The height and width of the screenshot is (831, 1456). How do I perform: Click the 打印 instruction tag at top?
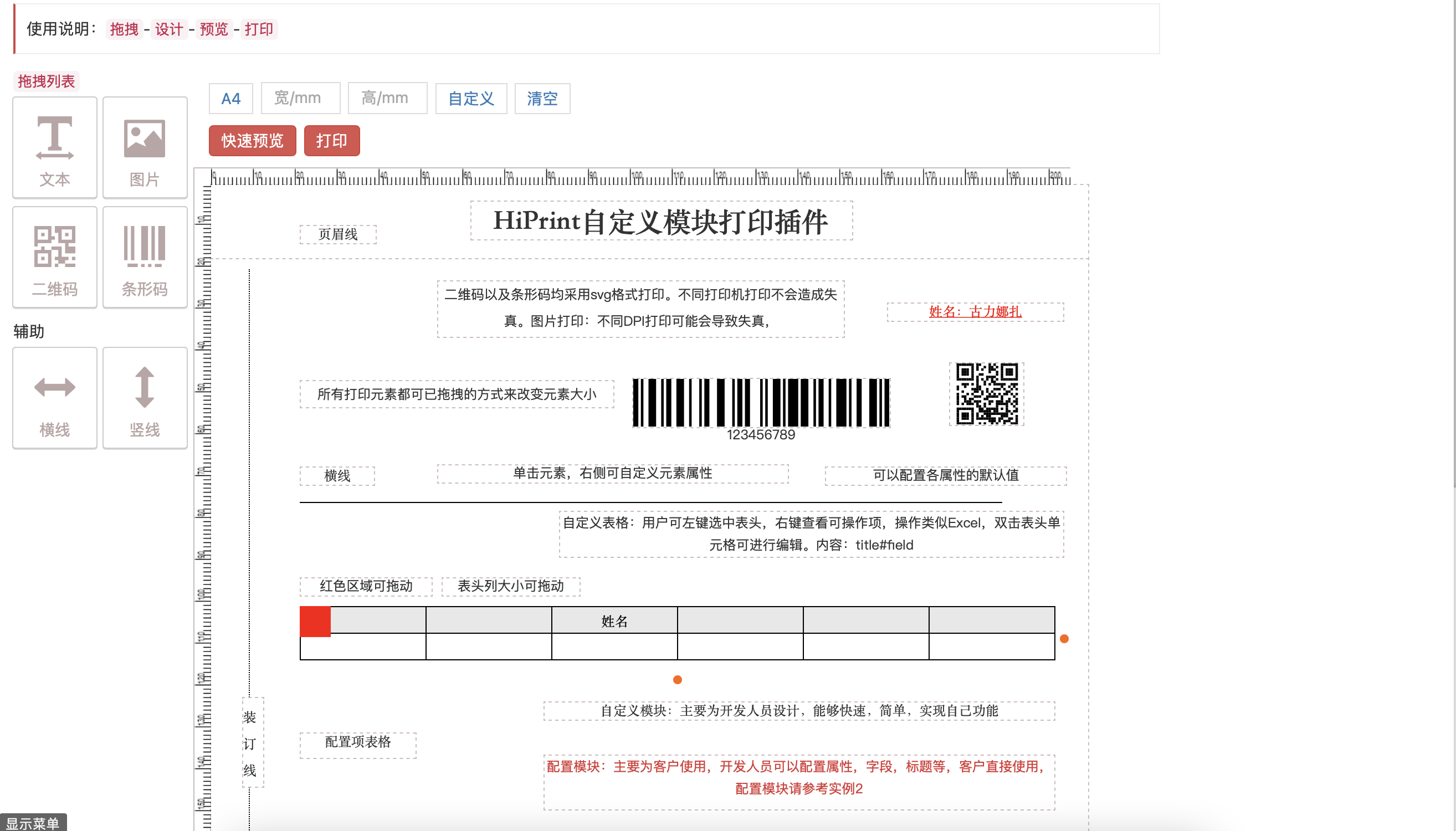[x=259, y=29]
